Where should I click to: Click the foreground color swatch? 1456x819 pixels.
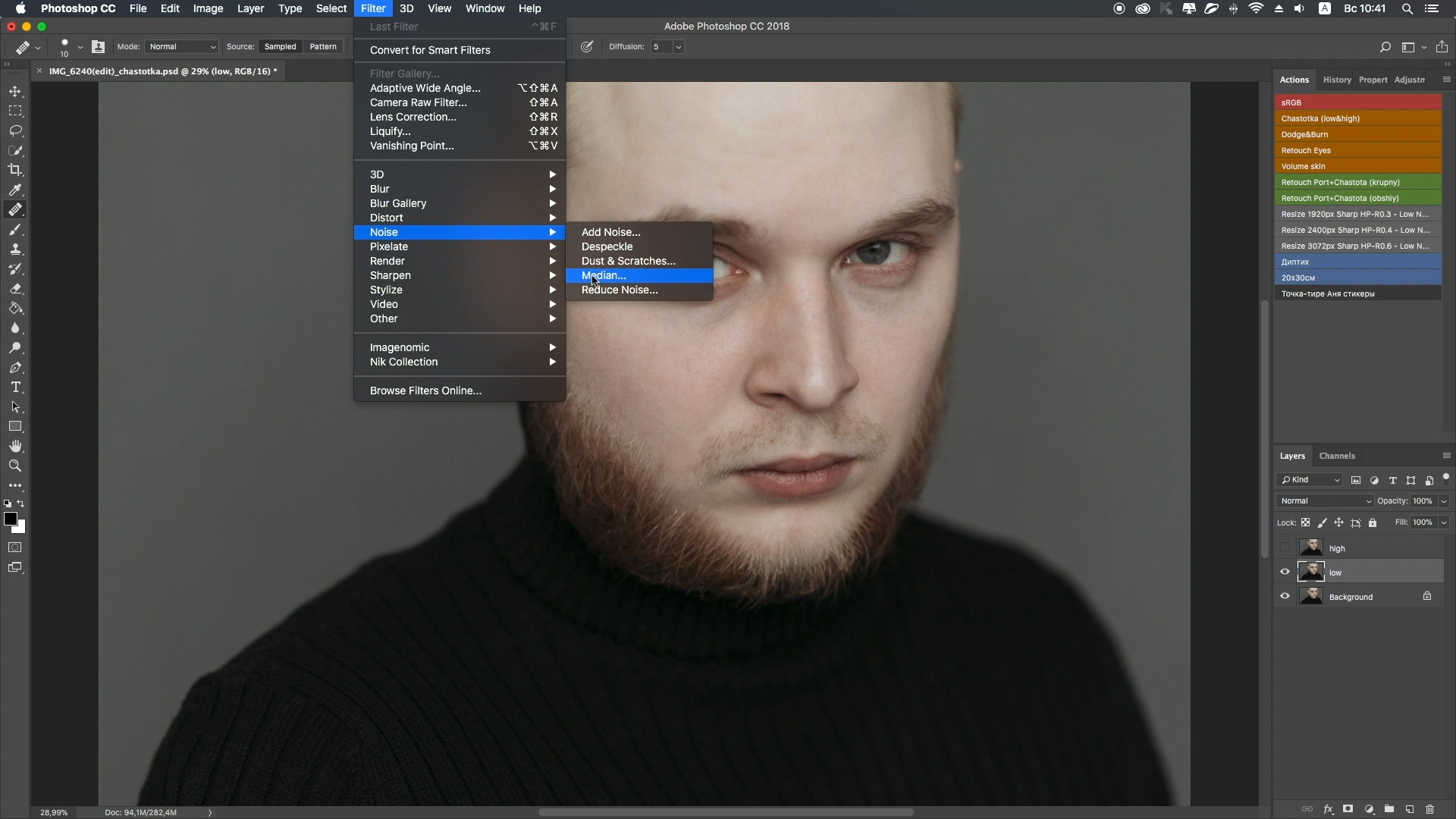(10, 519)
